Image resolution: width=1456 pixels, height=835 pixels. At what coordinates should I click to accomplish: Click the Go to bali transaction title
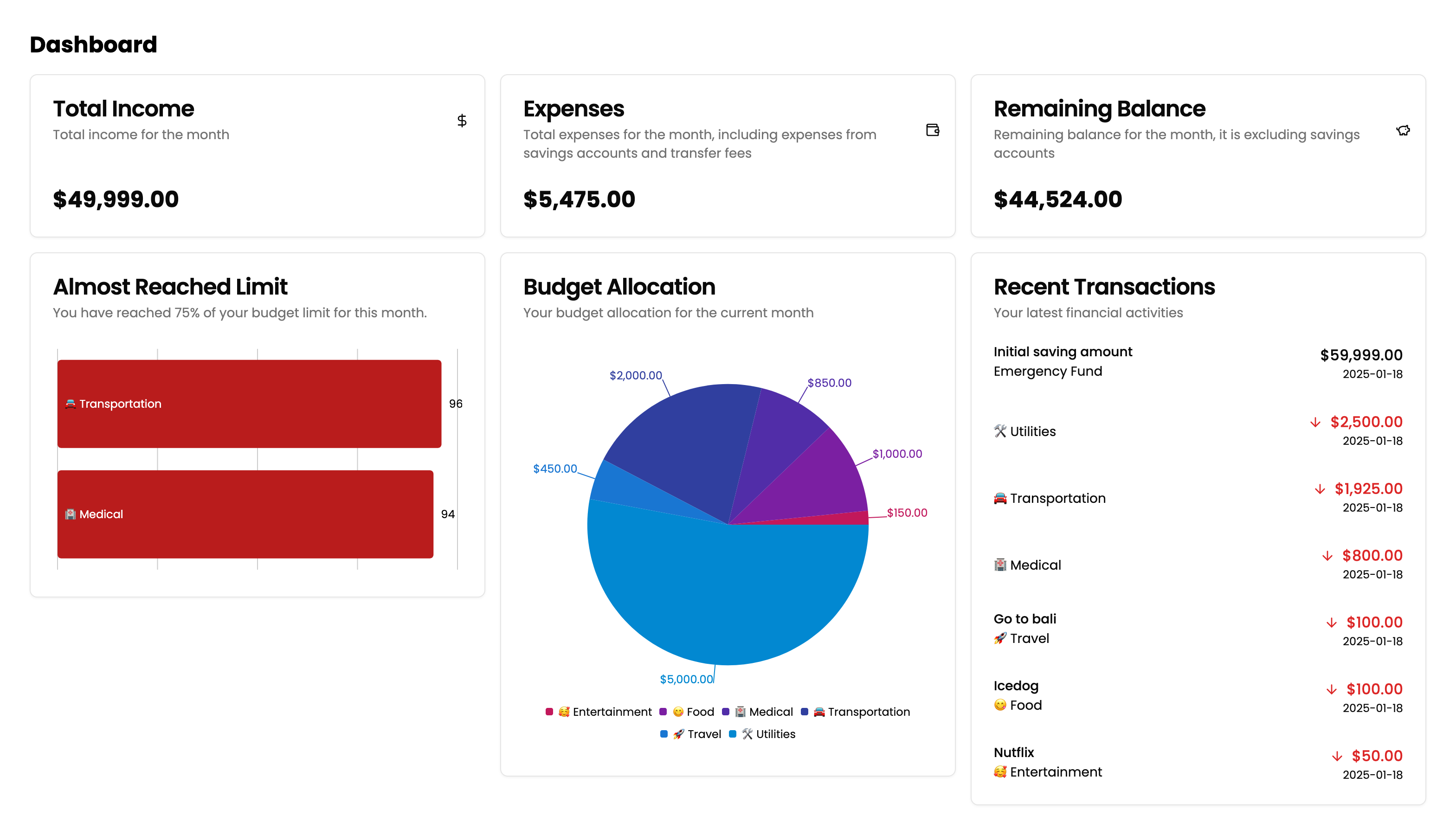coord(1025,619)
